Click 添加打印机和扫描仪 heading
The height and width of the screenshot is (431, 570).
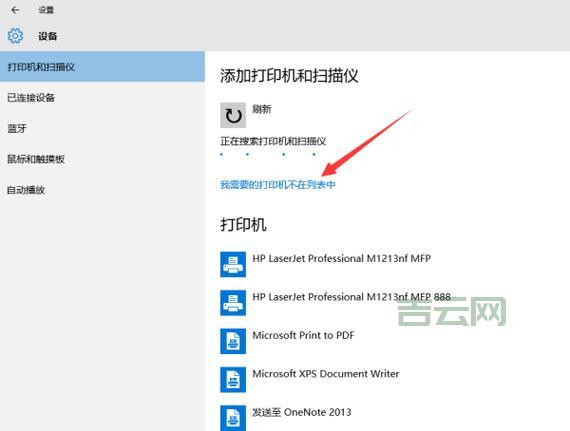289,76
